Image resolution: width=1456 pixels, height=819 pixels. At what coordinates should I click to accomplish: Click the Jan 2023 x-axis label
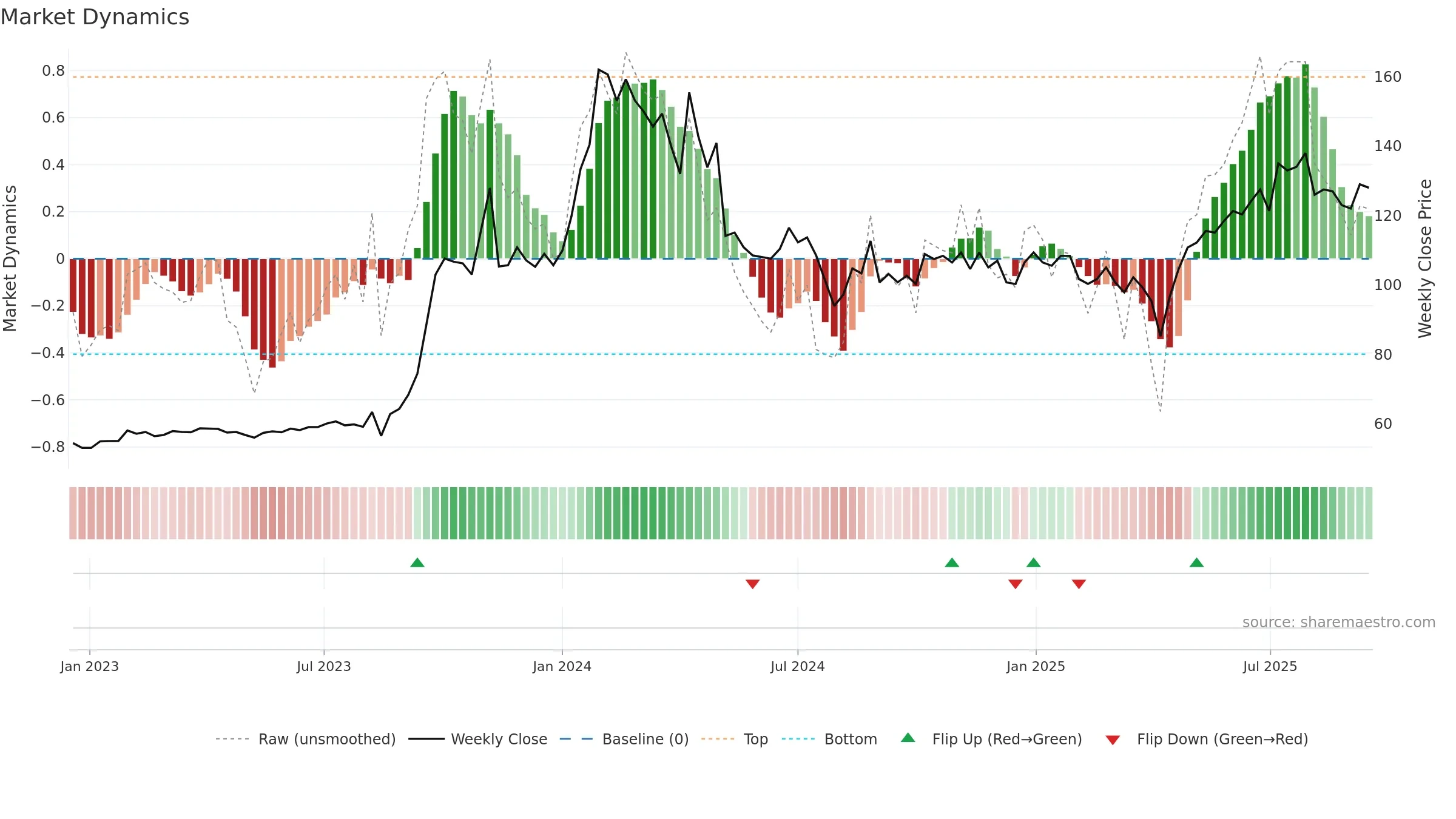pos(90,666)
